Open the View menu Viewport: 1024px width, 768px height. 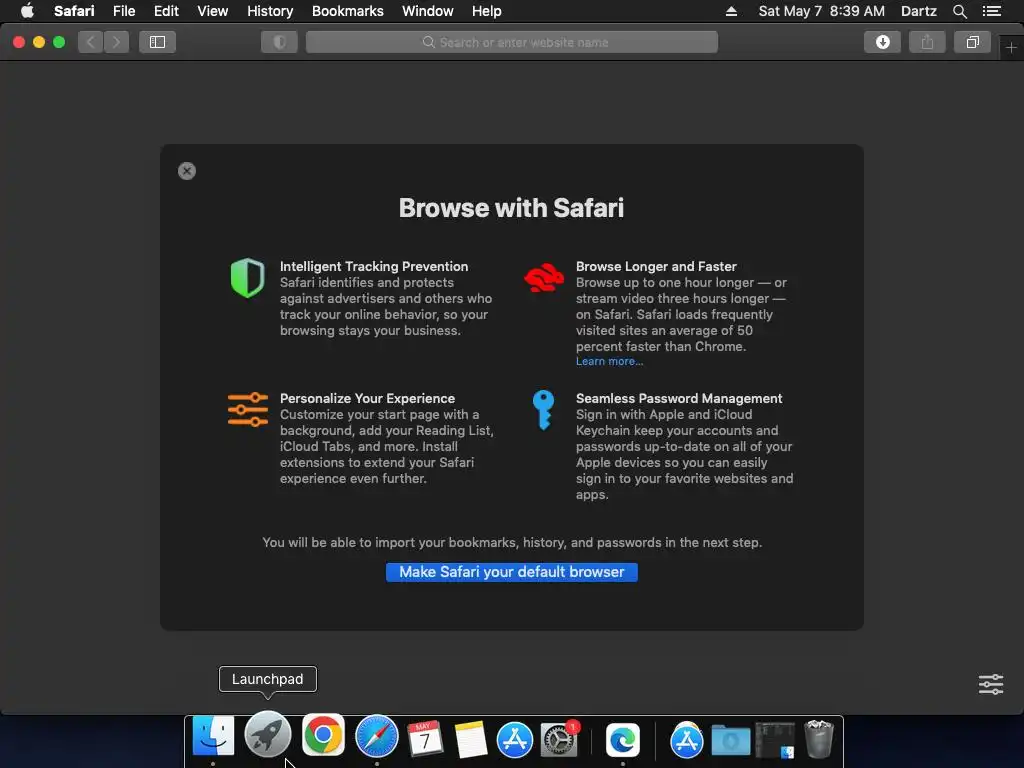[x=212, y=11]
